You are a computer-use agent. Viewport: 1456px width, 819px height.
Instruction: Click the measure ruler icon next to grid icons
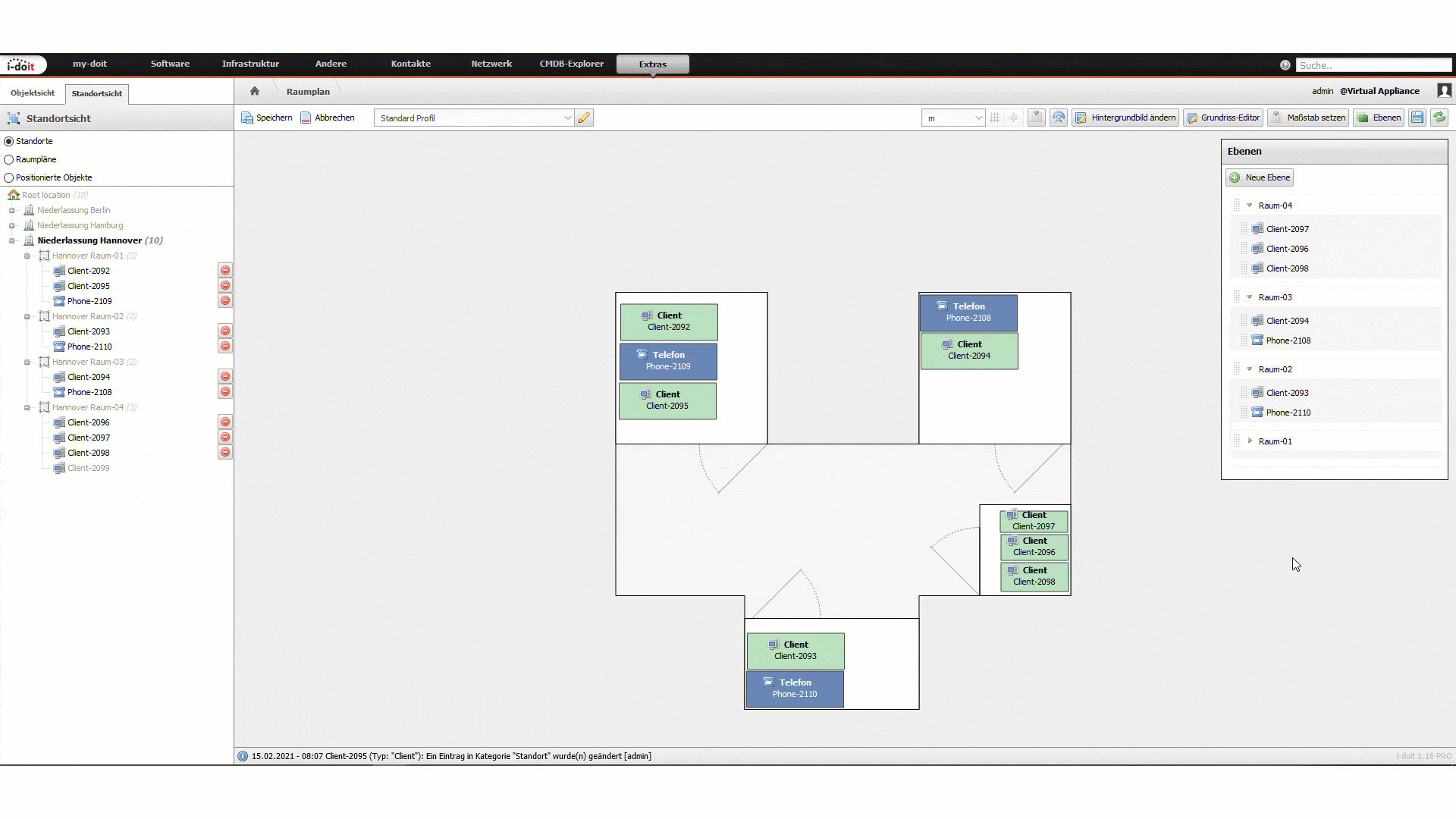pyautogui.click(x=1036, y=118)
